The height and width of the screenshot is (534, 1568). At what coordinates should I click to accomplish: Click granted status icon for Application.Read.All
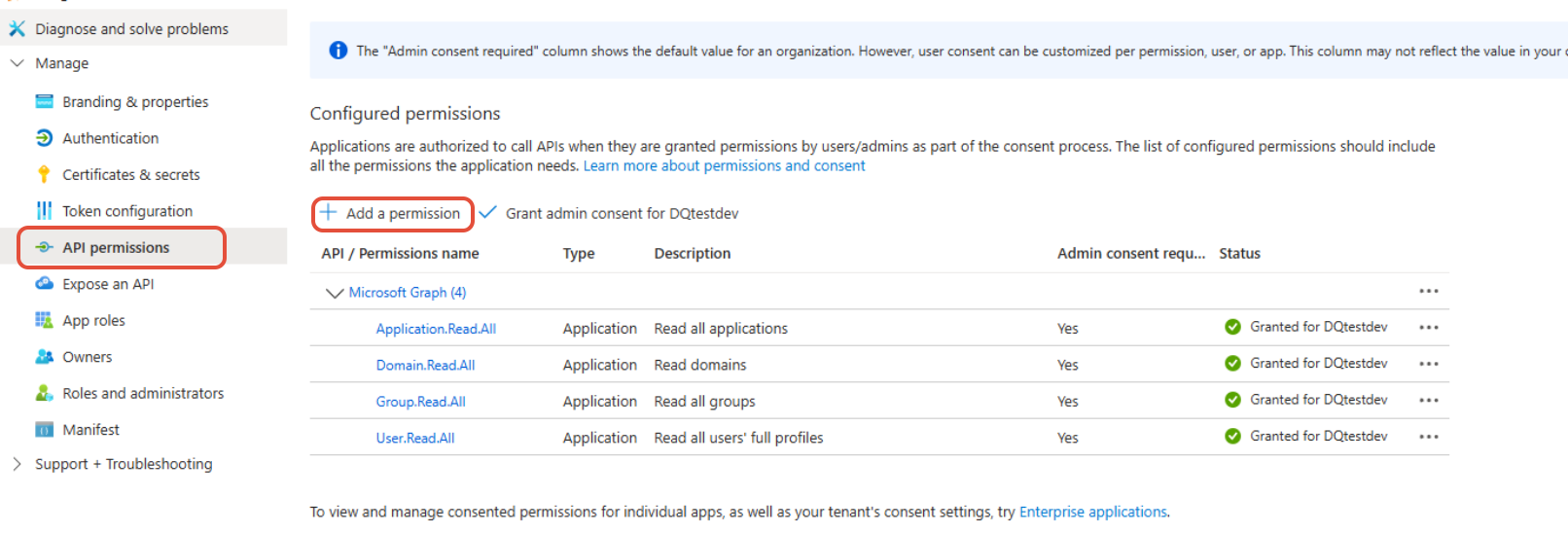click(1232, 327)
